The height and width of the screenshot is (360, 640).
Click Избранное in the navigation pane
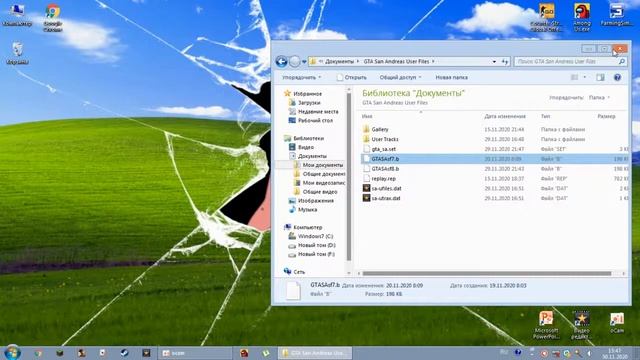tap(307, 94)
